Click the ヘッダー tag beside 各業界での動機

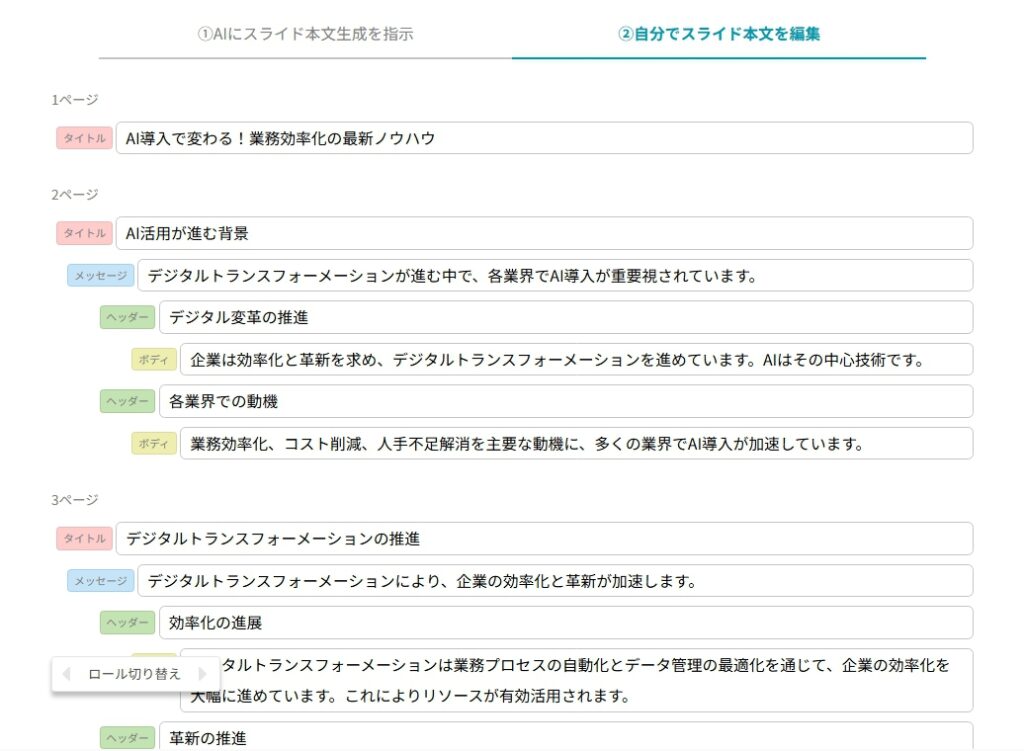(127, 401)
